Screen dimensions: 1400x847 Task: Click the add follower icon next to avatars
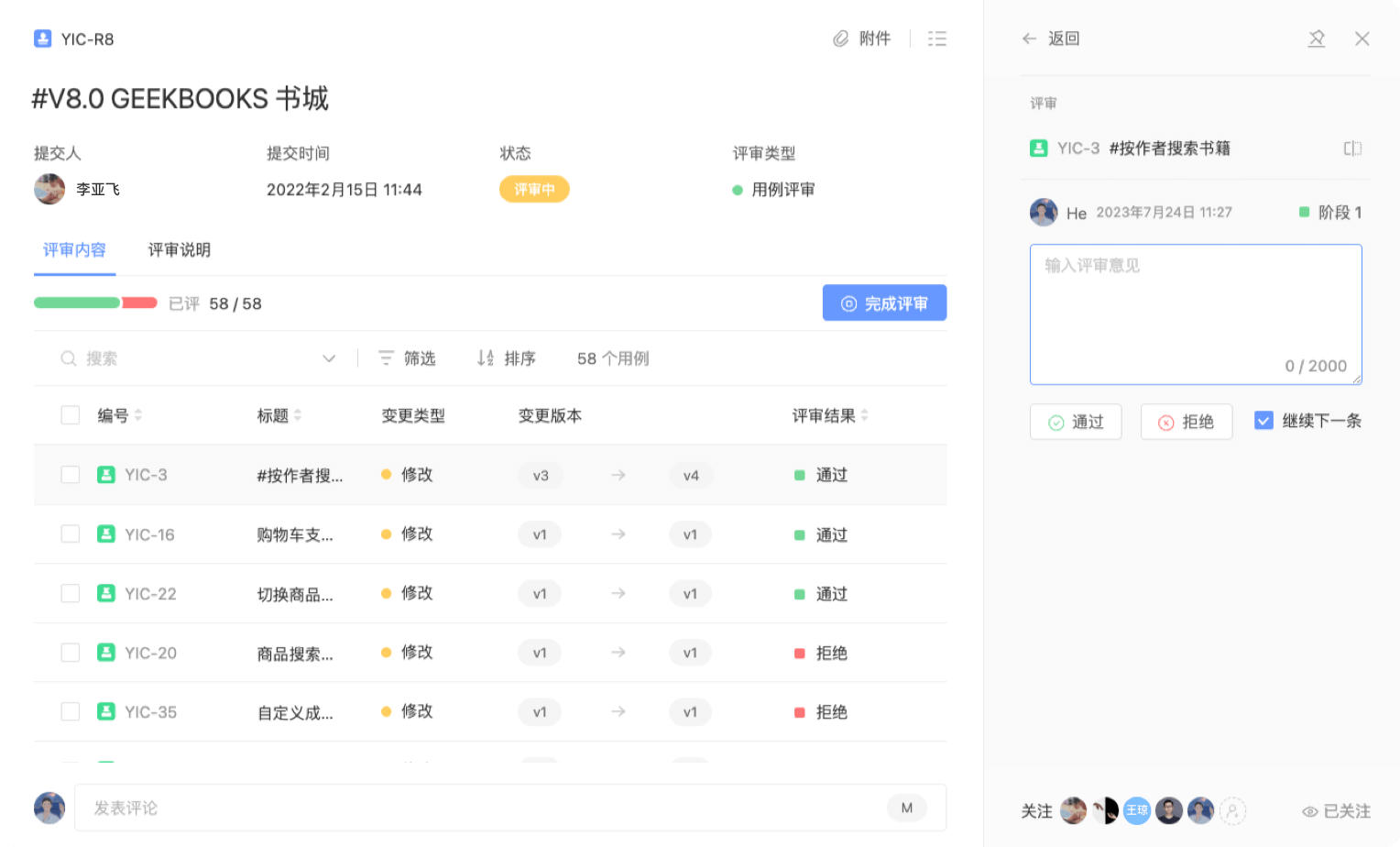1233,811
